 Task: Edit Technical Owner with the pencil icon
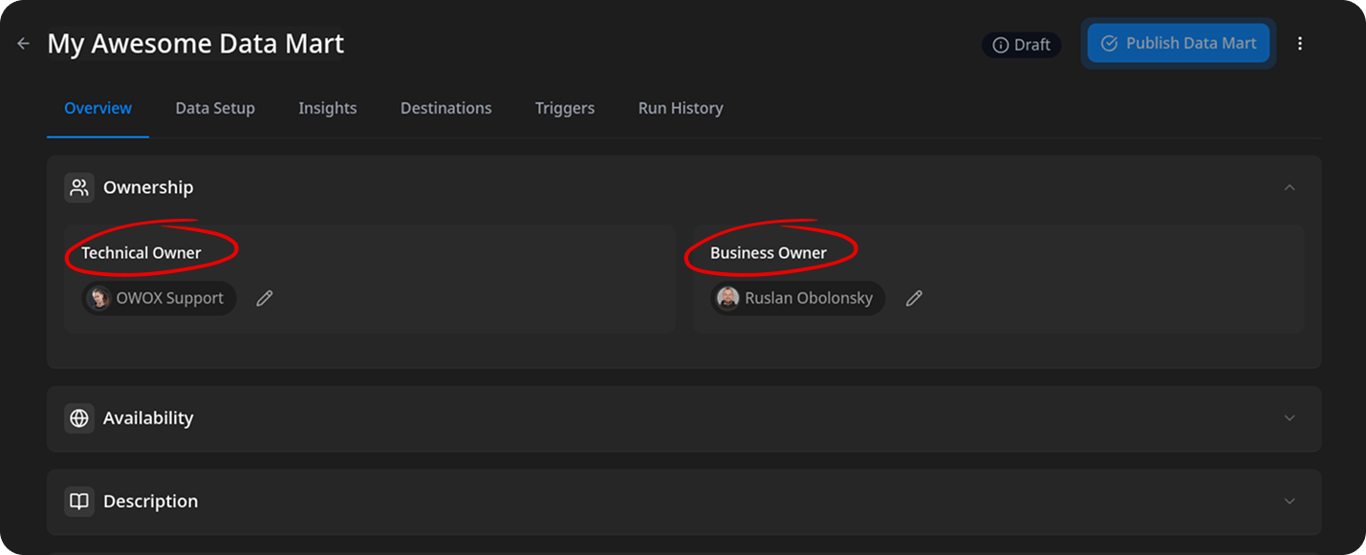tap(264, 298)
